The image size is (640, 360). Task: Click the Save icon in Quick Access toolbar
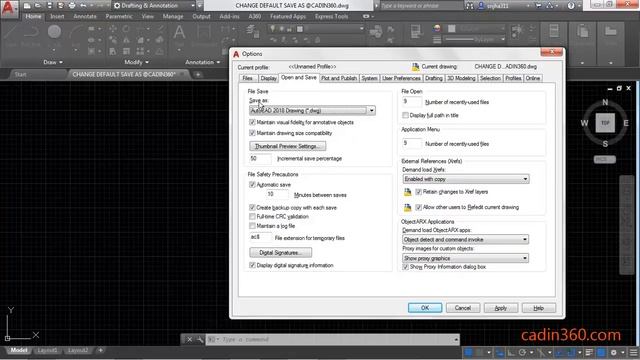coord(49,6)
